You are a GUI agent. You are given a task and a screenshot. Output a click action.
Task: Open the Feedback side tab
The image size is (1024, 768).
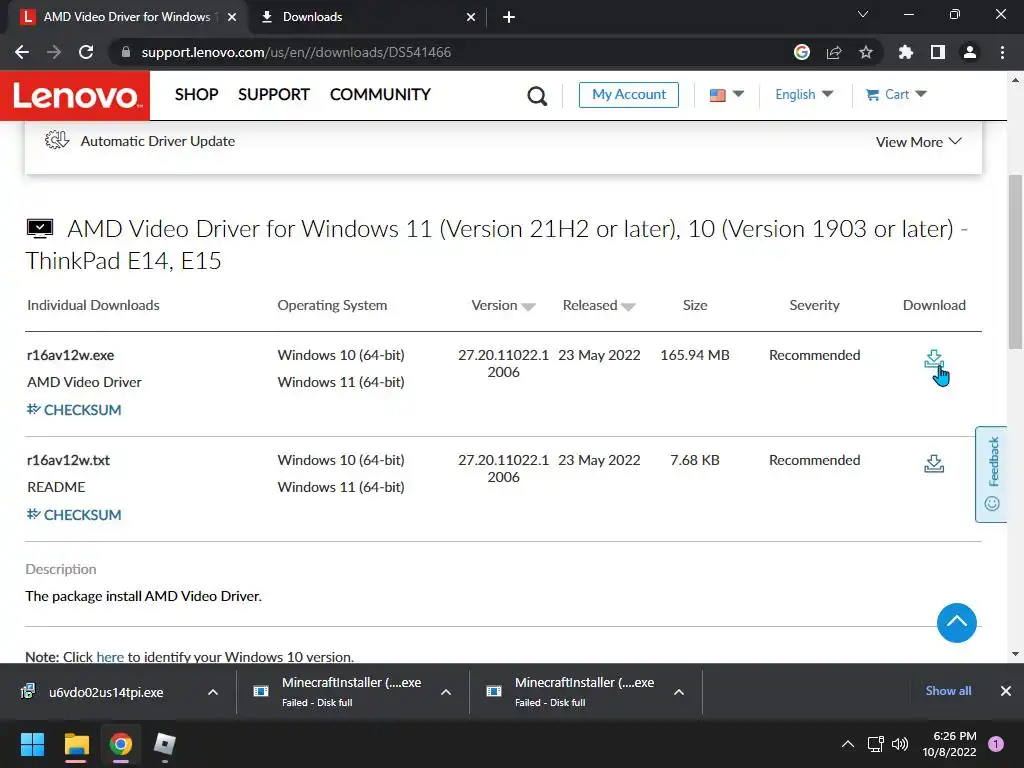click(991, 474)
